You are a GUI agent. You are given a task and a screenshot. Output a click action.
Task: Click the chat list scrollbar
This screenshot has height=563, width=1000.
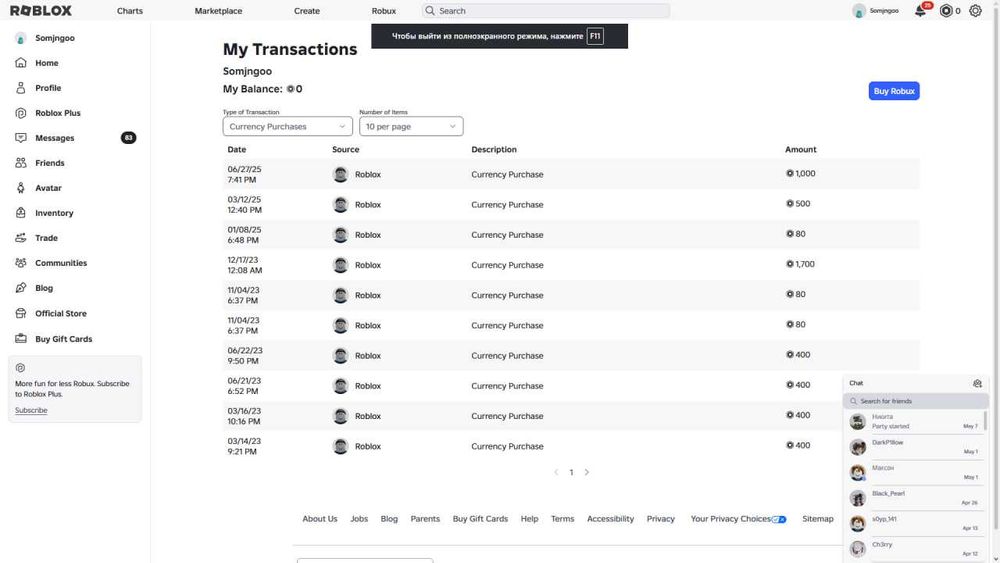click(986, 421)
